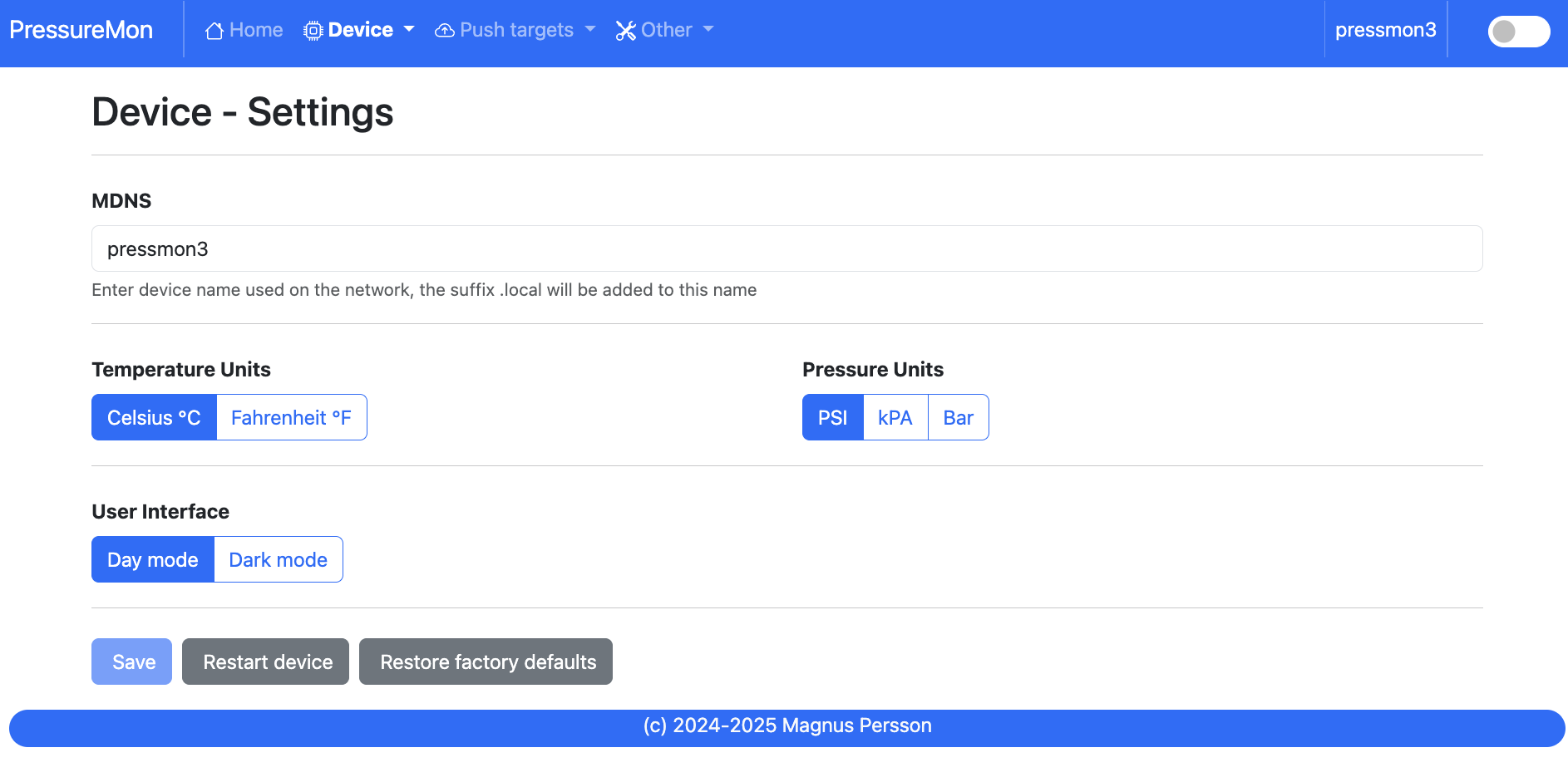The image size is (1568, 782).
Task: Click the Other tools icon
Action: pyautogui.click(x=625, y=31)
